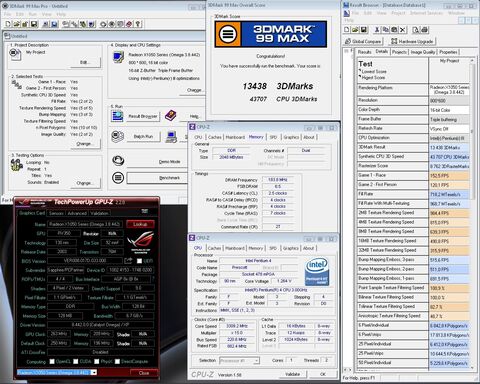Viewport: 480px width, 384px height.
Task: Click question-mark help icon in 3DMark toolbar
Action: coord(138,24)
